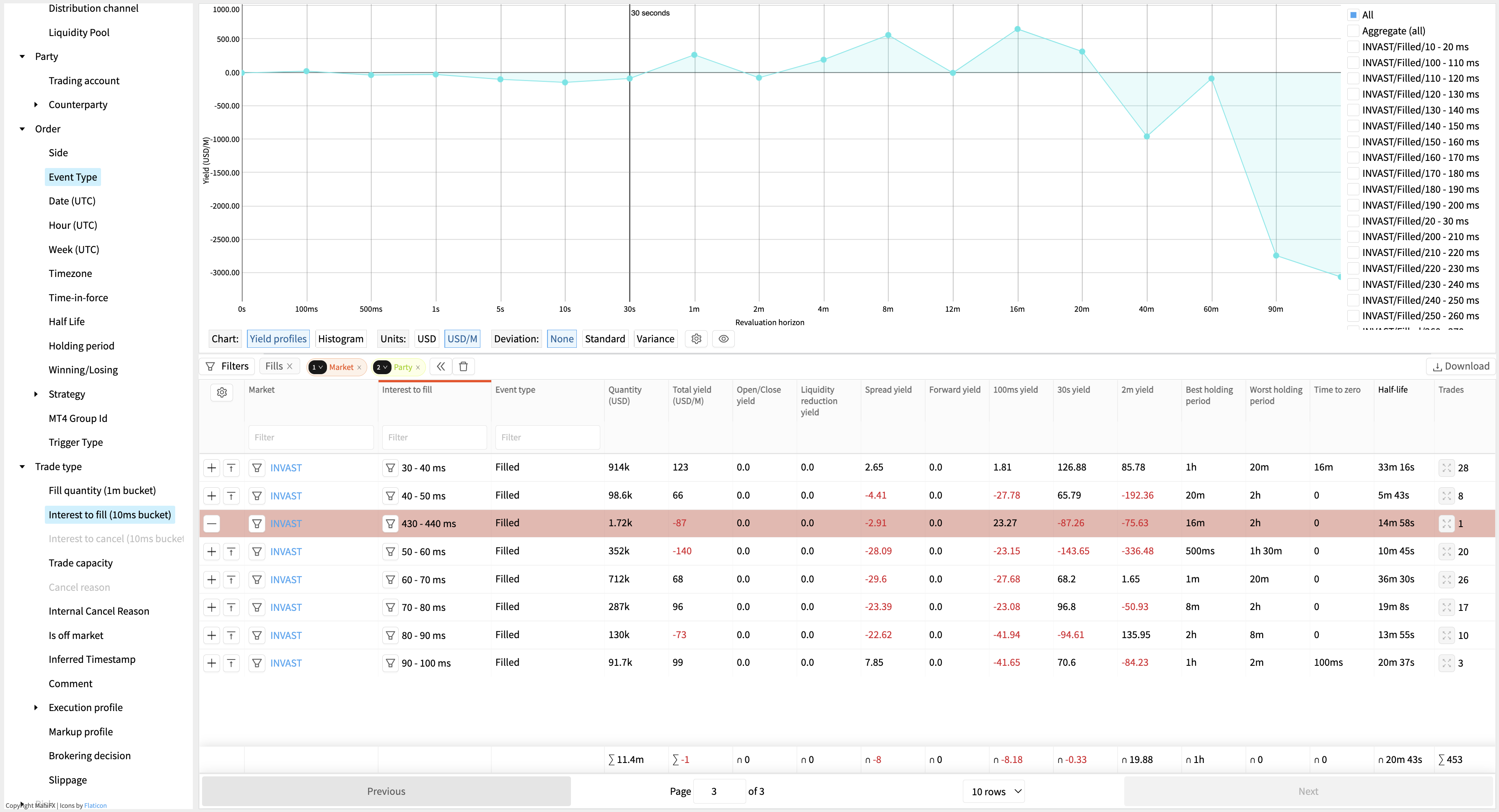Enable INVAST/Filled/250 - 260 ms series
1499x812 pixels.
1354,316
